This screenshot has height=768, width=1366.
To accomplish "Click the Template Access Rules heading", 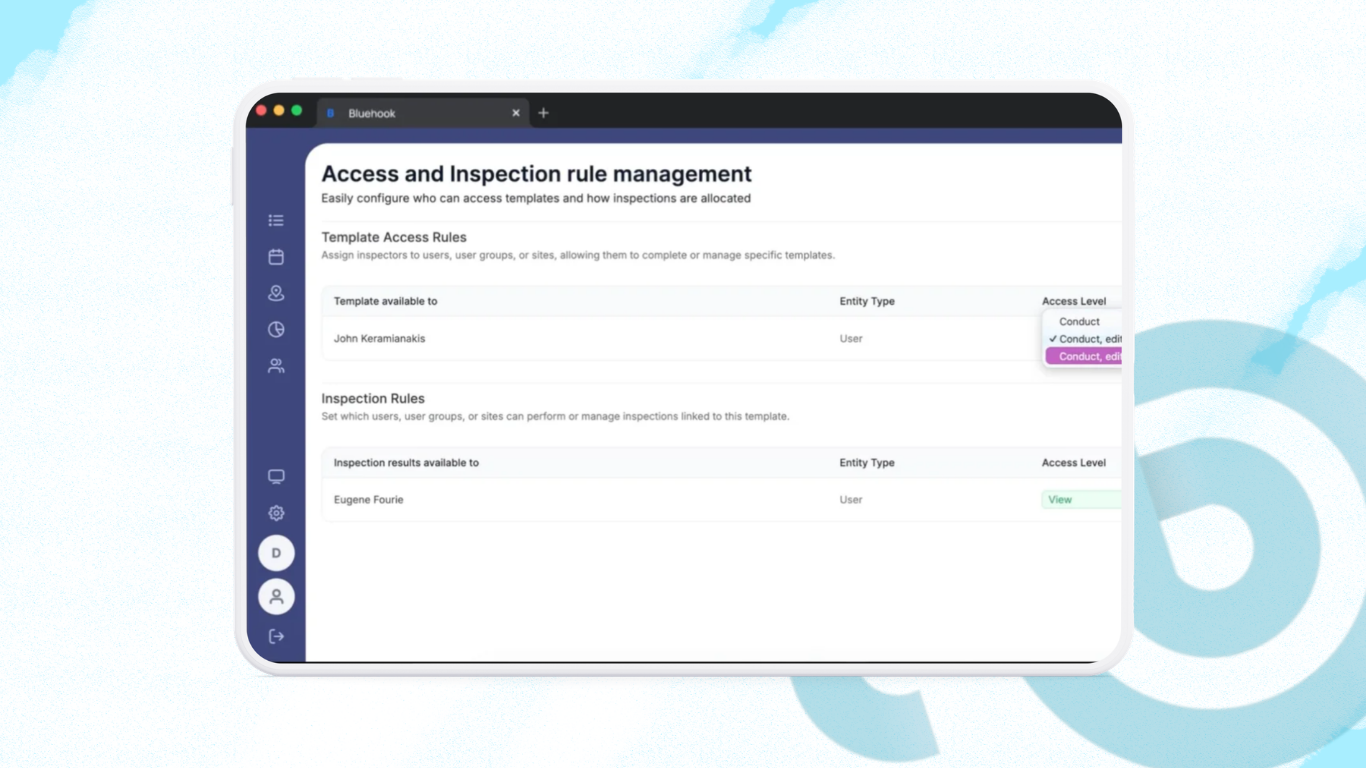I will click(x=394, y=237).
